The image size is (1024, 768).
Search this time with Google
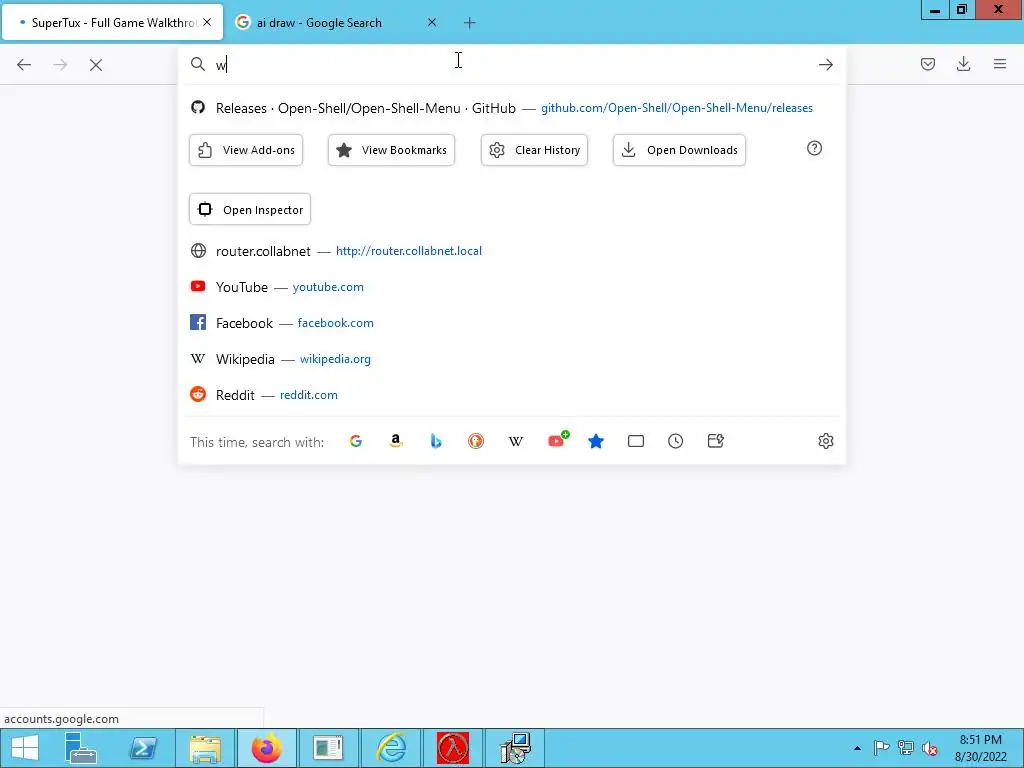(x=356, y=441)
